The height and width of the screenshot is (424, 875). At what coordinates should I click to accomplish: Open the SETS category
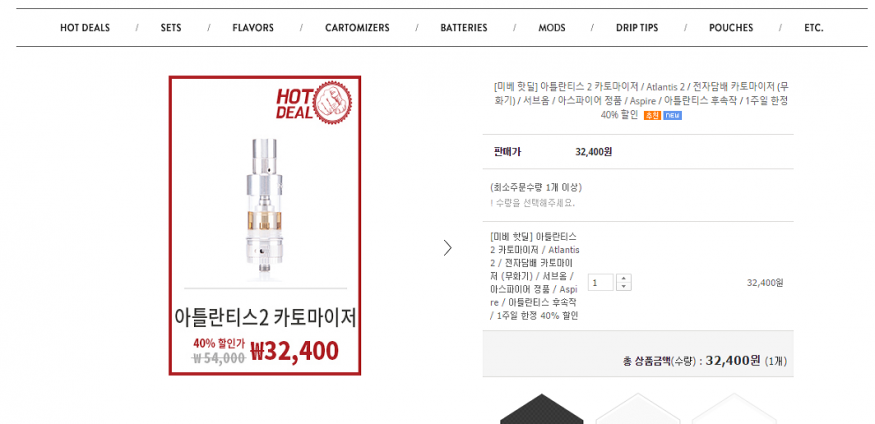coord(171,28)
